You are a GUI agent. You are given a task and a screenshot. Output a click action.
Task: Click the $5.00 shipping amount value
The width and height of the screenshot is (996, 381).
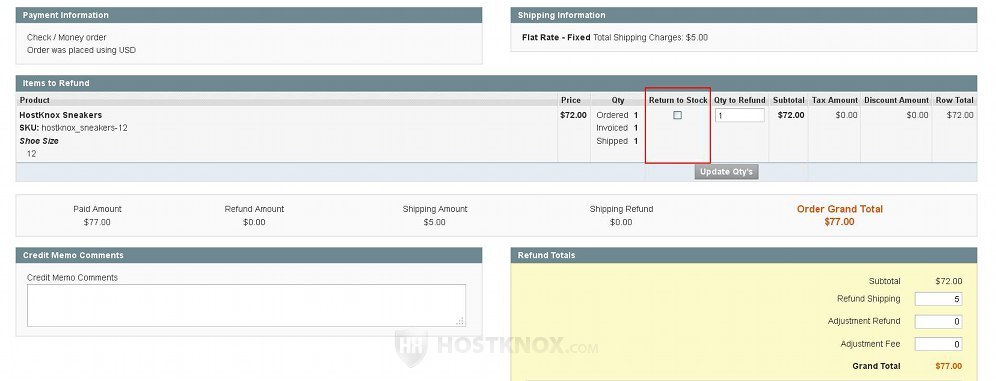click(434, 222)
